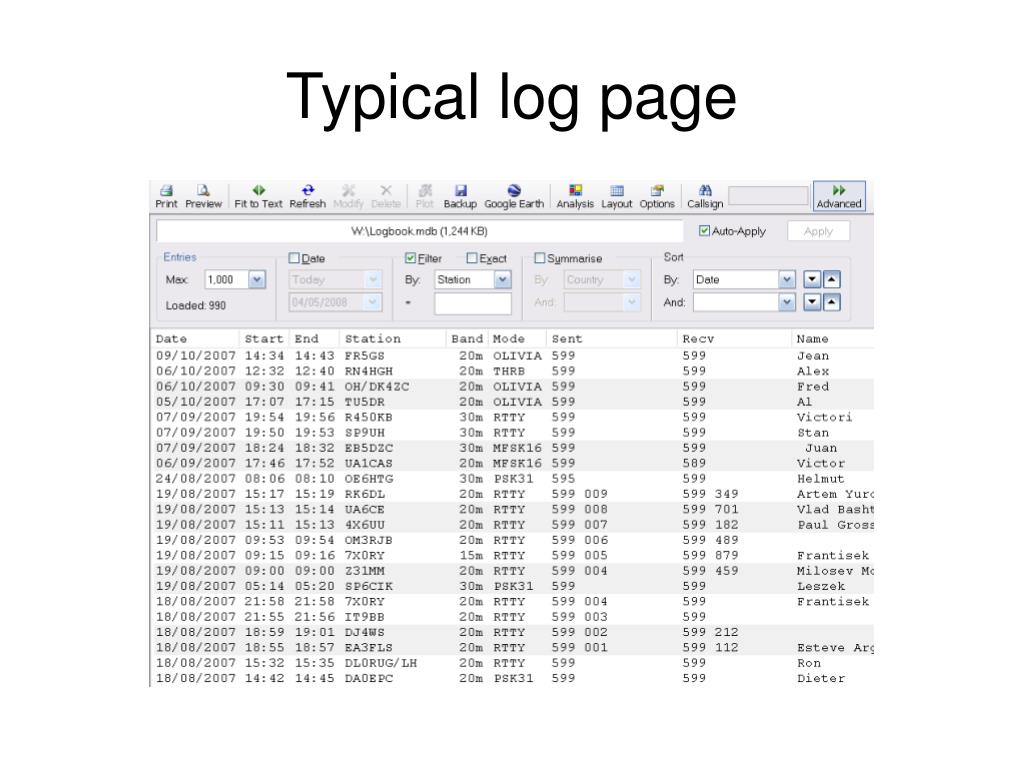Set Sort By to descending arrow
1024x768 pixels.
point(812,280)
